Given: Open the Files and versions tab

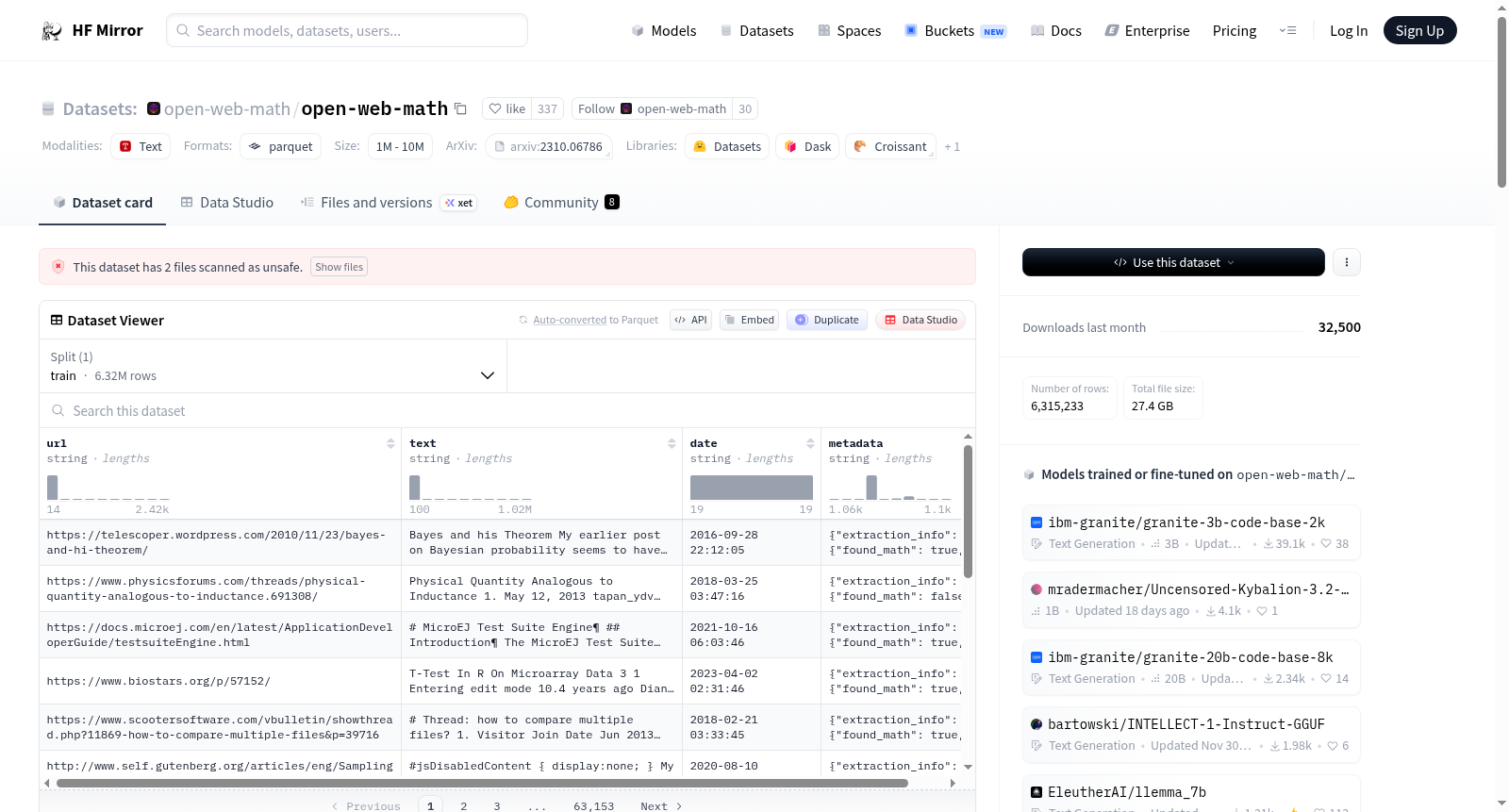Looking at the screenshot, I should [x=388, y=203].
